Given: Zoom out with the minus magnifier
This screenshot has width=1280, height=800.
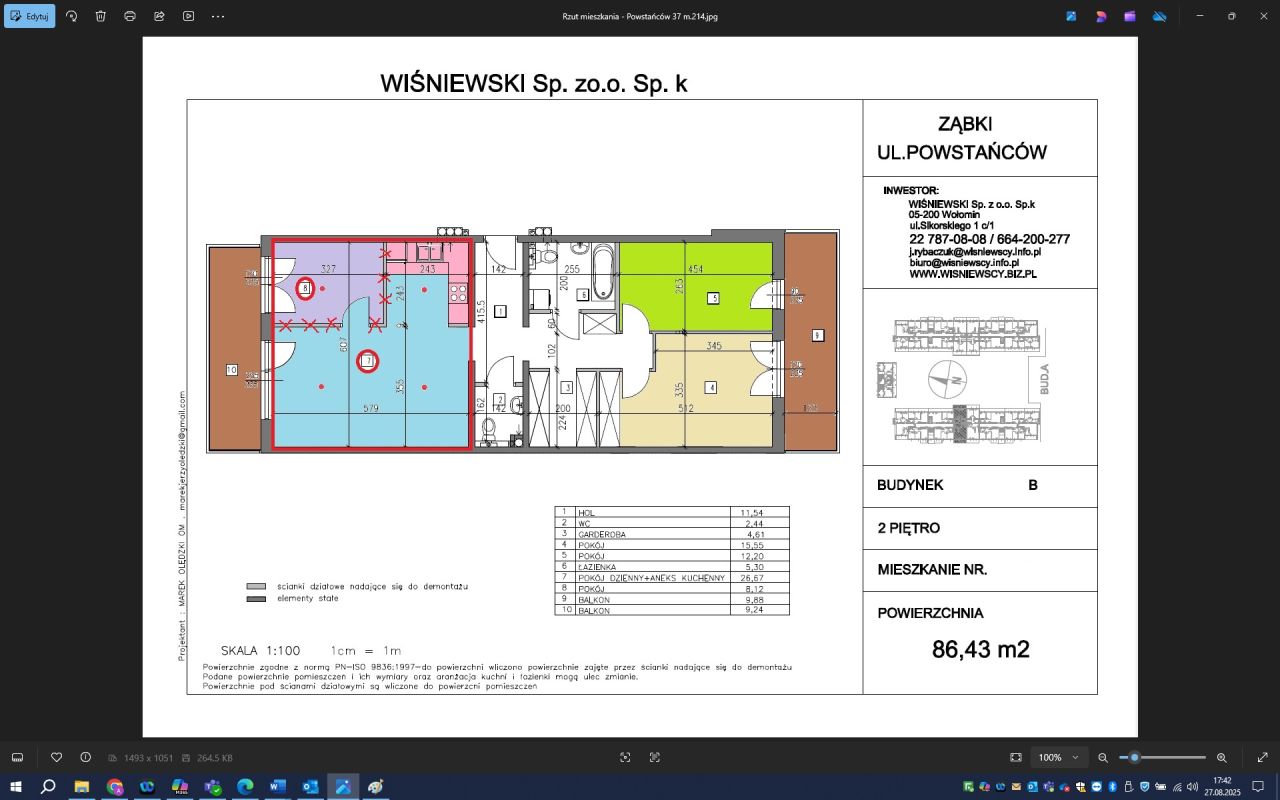Looking at the screenshot, I should coord(1103,757).
